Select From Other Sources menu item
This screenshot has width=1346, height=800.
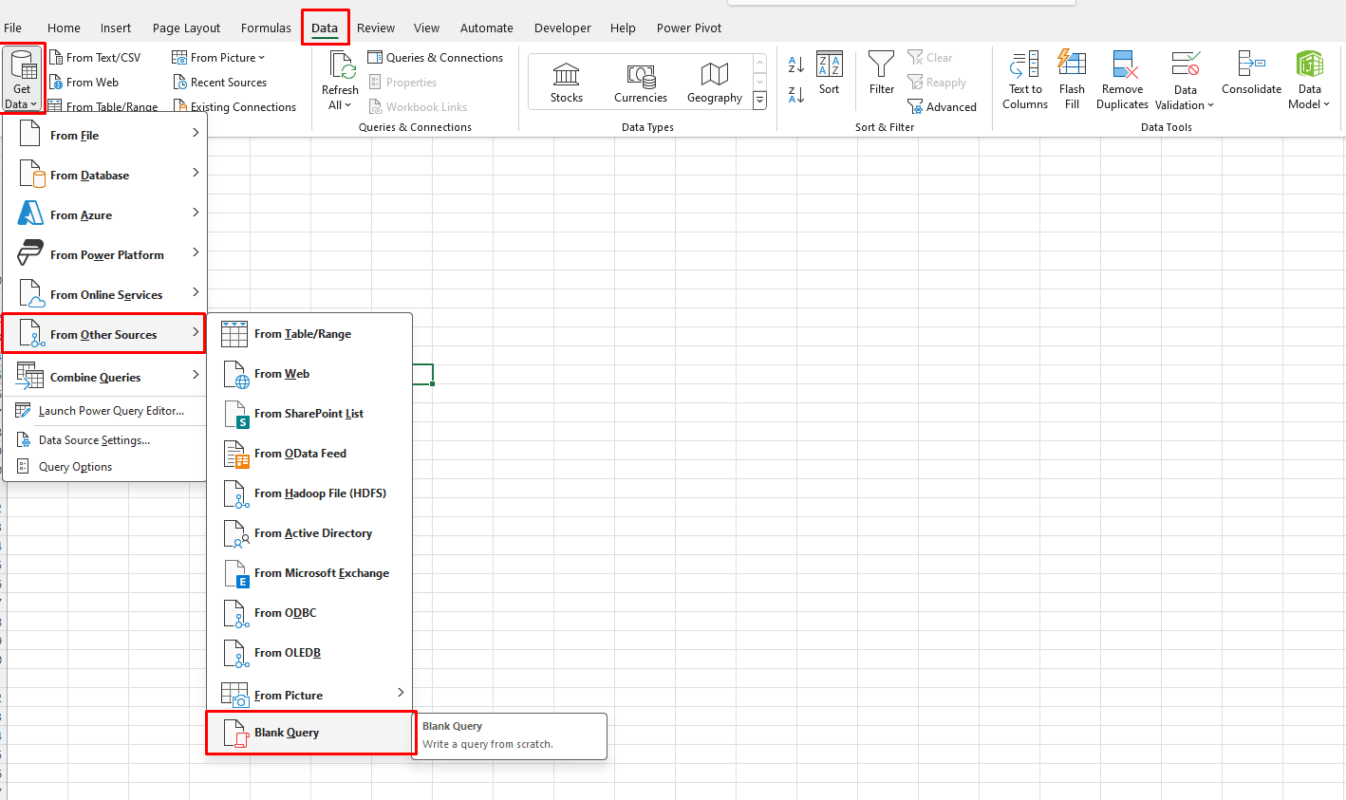click(x=104, y=334)
